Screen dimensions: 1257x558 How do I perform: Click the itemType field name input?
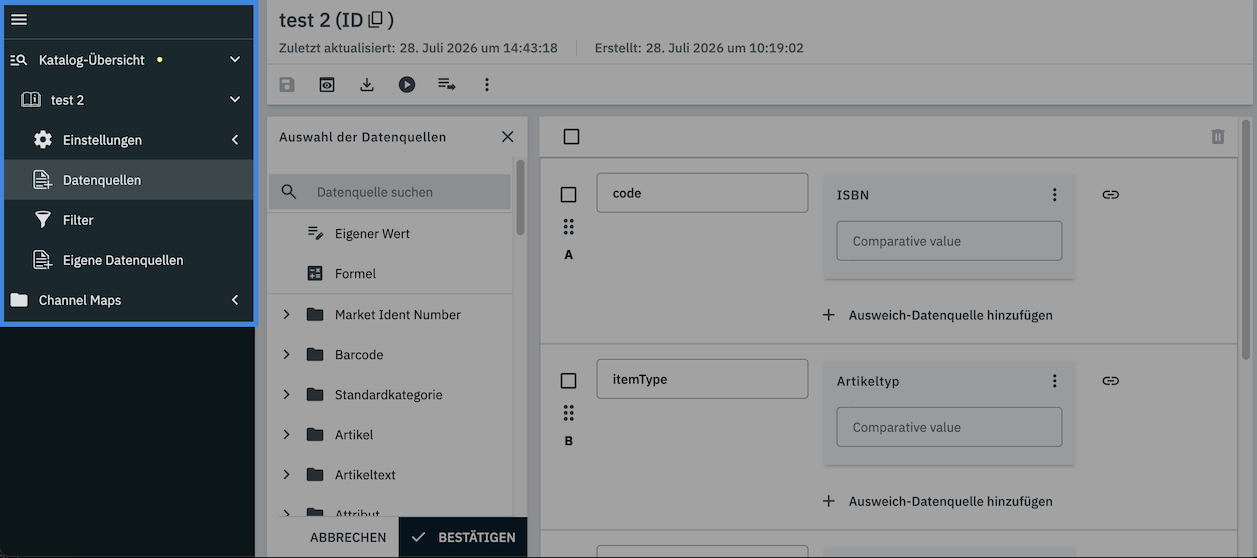pos(702,379)
